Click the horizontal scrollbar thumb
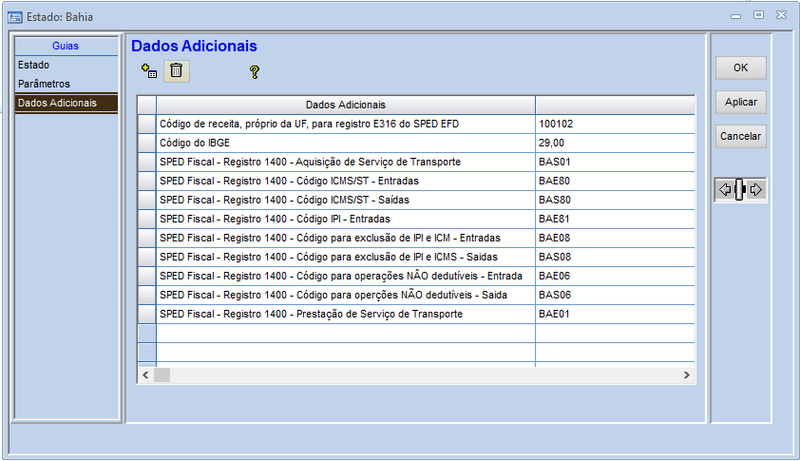Screen dimensions: 800x461 pyautogui.click(x=162, y=374)
